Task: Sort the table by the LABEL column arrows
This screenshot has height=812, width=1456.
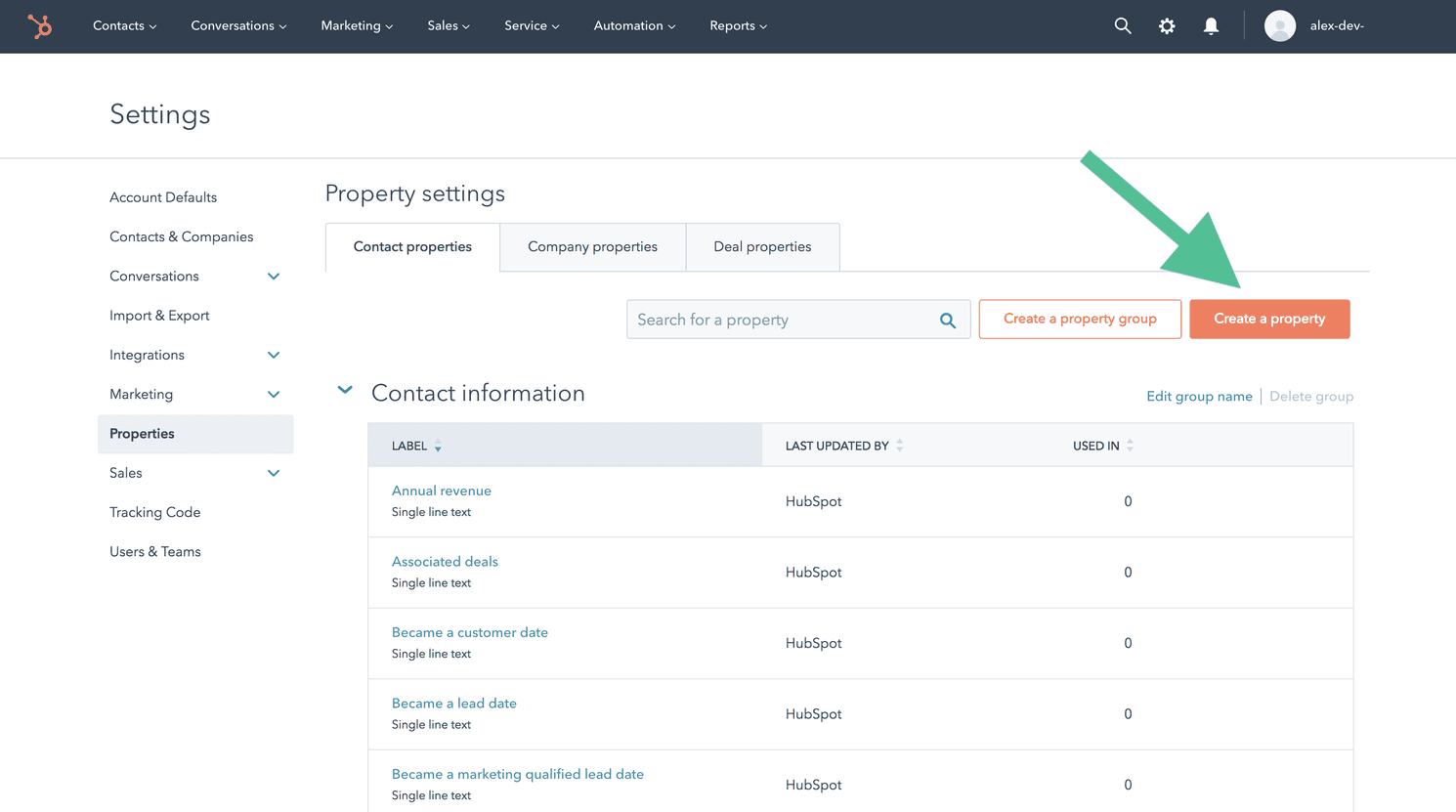Action: pos(436,446)
